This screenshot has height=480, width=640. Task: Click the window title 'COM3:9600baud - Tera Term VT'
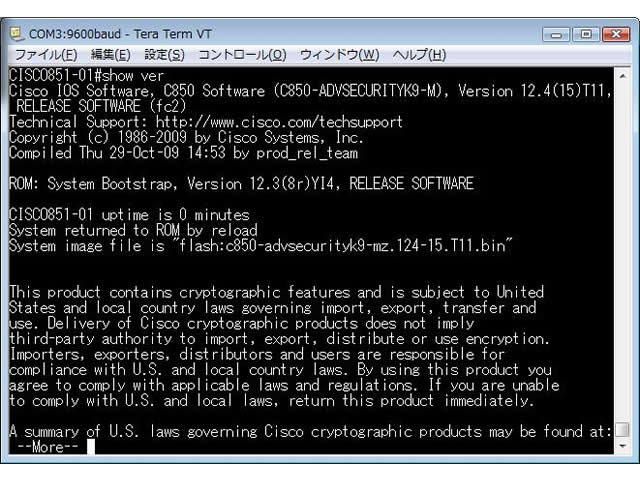coord(120,34)
